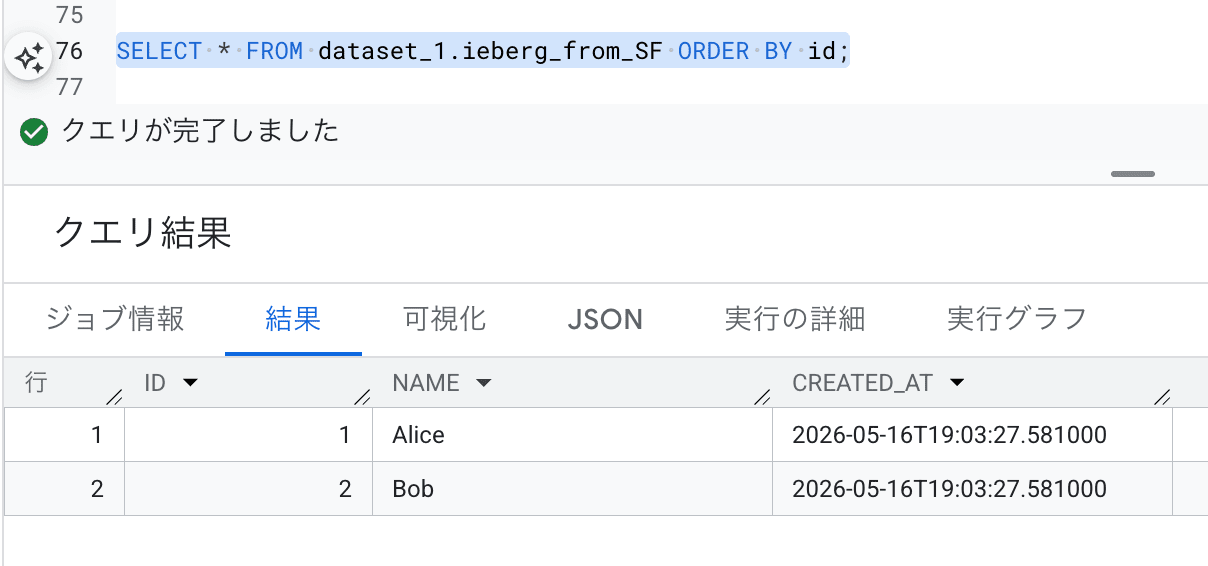
Task: Switch to the 可視化 tab
Action: (444, 319)
